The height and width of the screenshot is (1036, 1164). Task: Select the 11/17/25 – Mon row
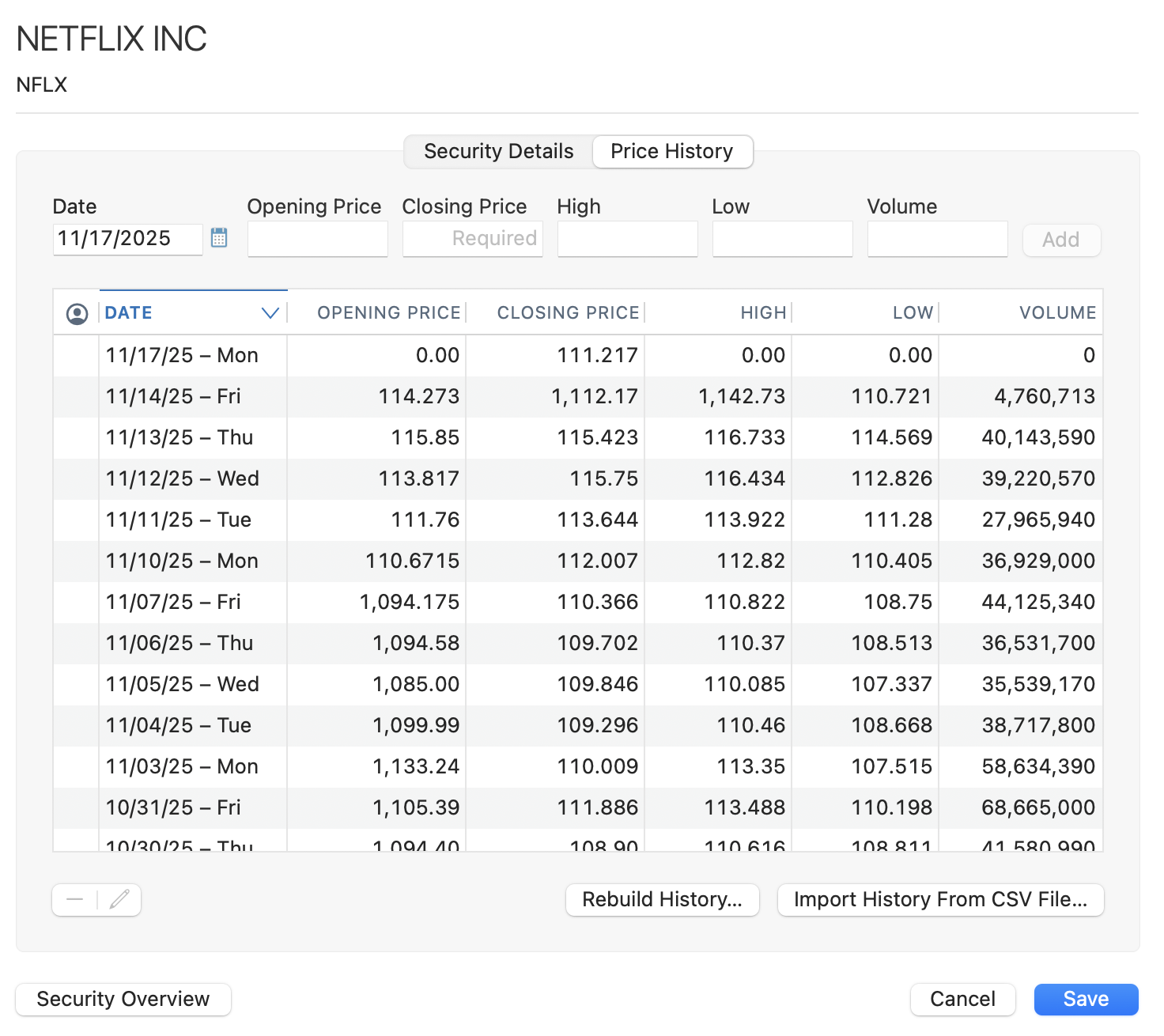[578, 356]
